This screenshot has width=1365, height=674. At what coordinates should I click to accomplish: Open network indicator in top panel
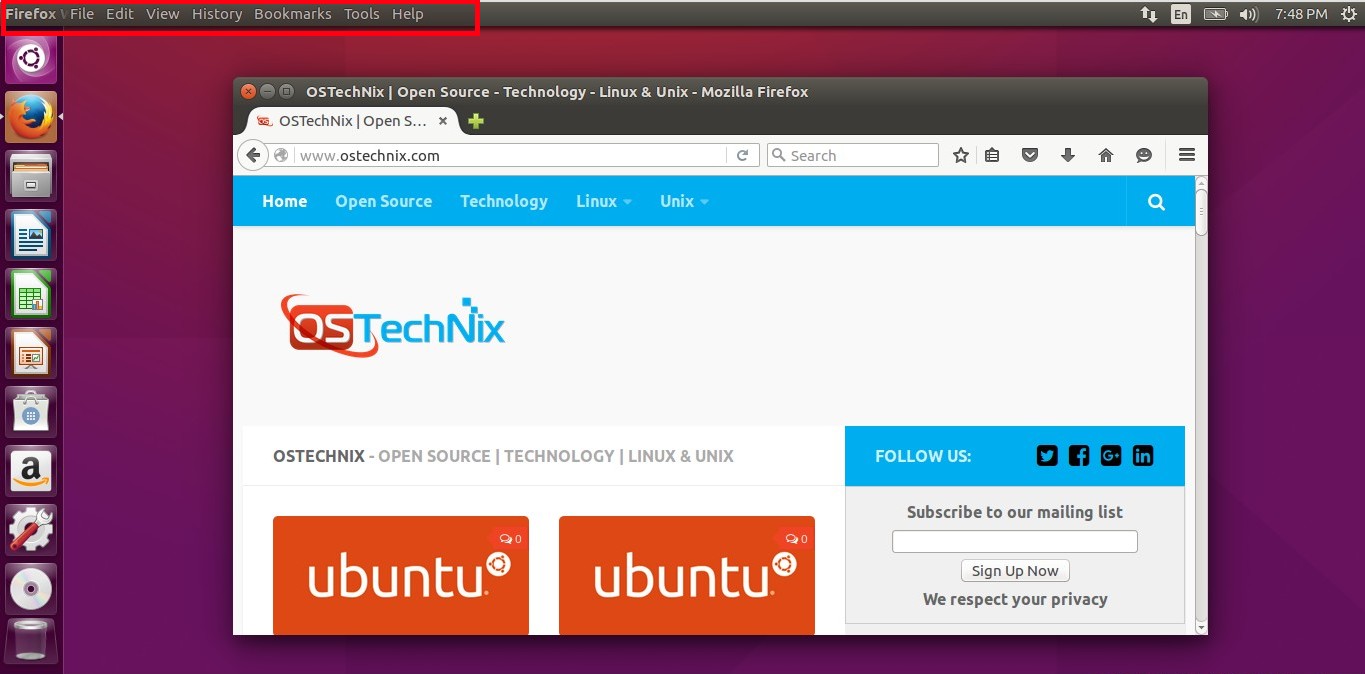(x=1149, y=14)
